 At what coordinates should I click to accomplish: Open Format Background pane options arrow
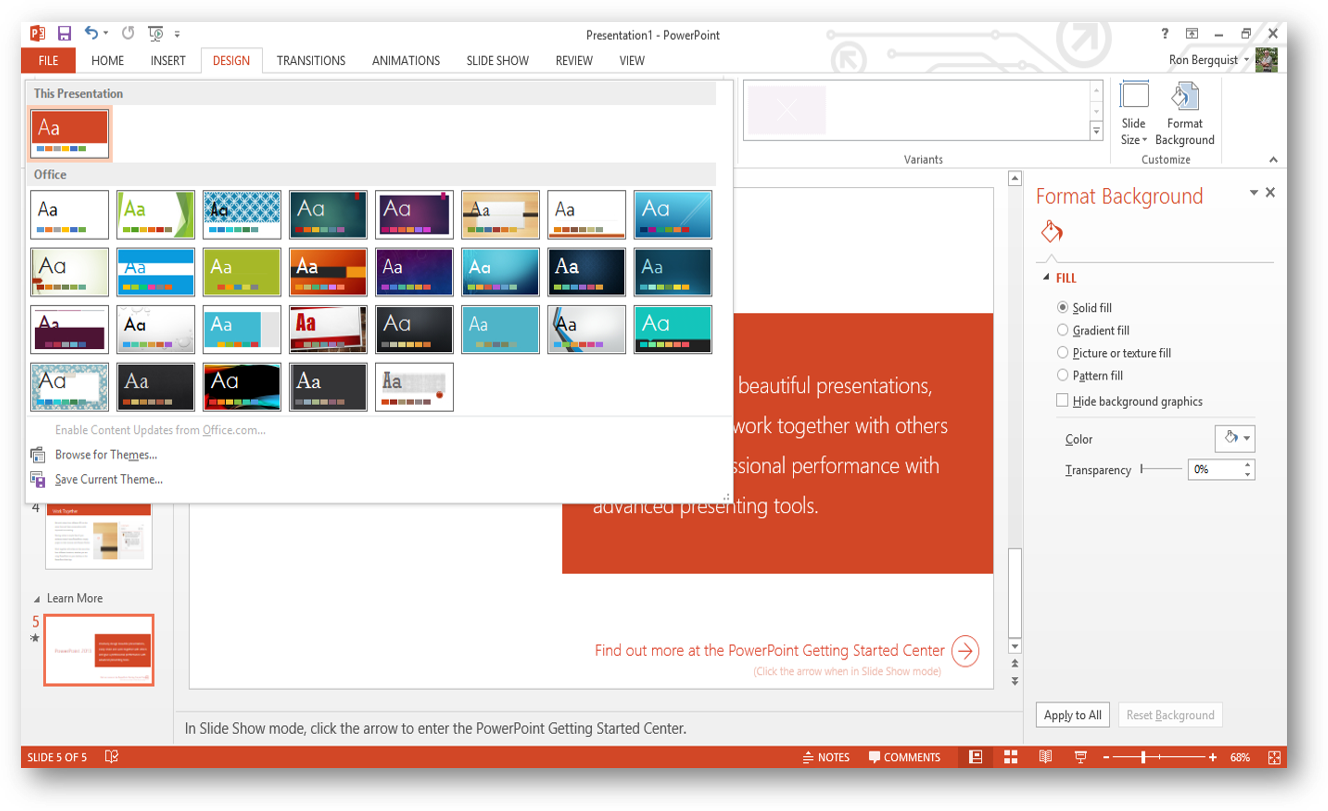[1254, 192]
